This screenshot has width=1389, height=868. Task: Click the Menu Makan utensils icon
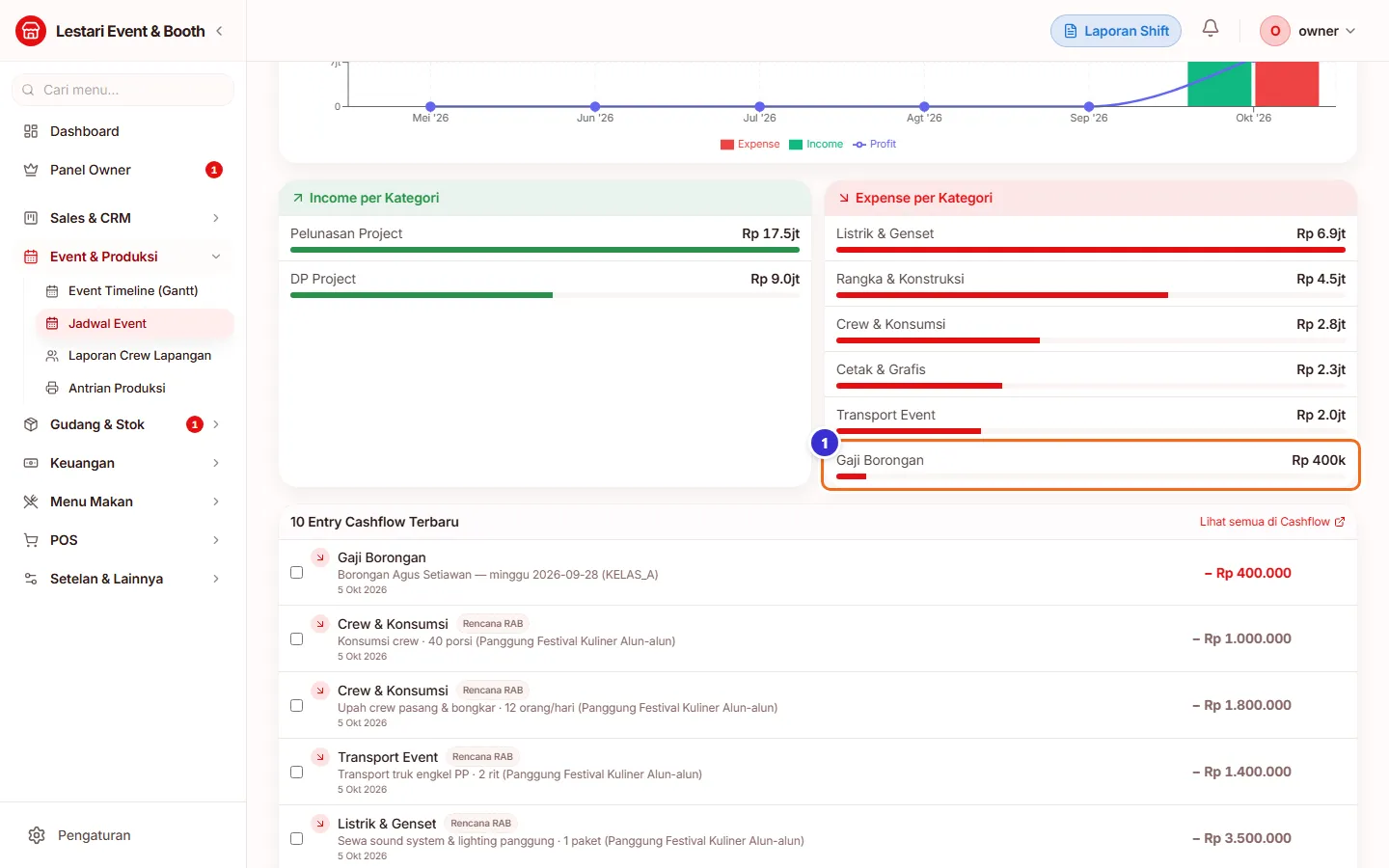[31, 502]
